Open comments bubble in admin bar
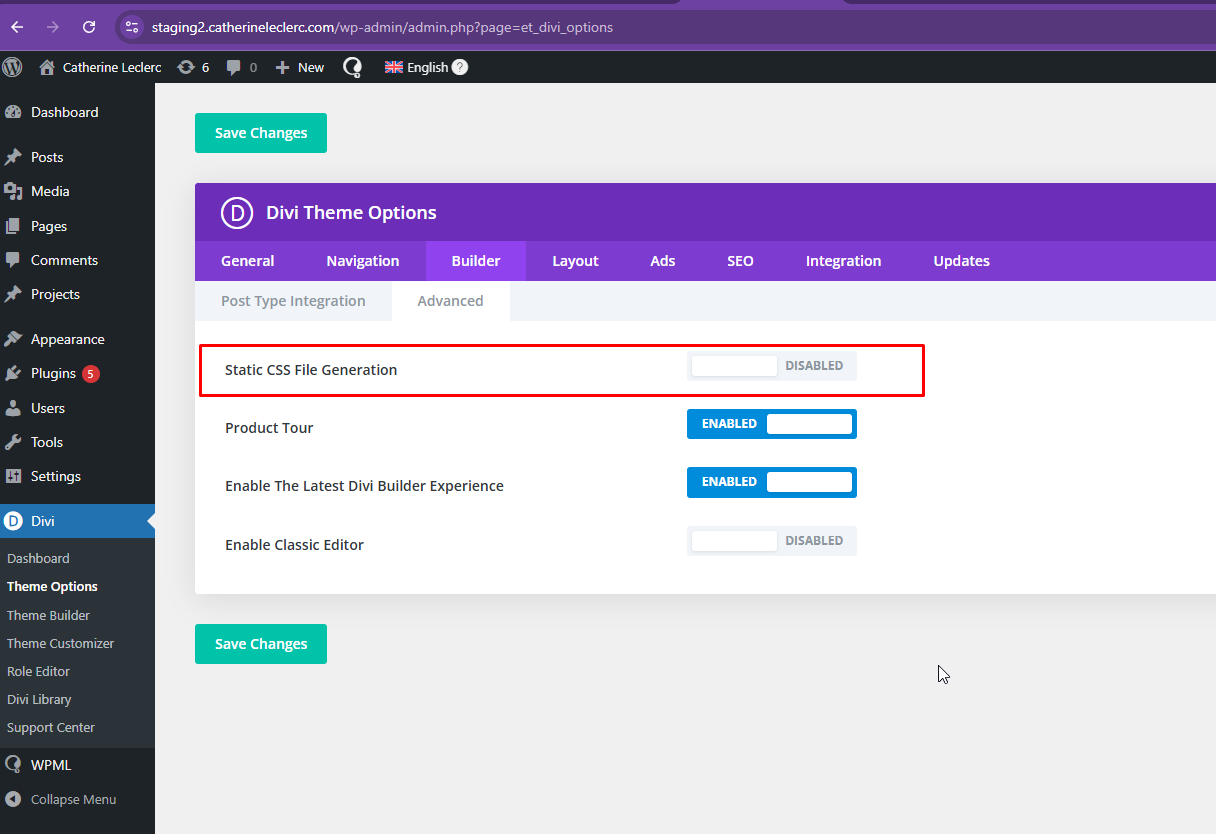 tap(241, 67)
